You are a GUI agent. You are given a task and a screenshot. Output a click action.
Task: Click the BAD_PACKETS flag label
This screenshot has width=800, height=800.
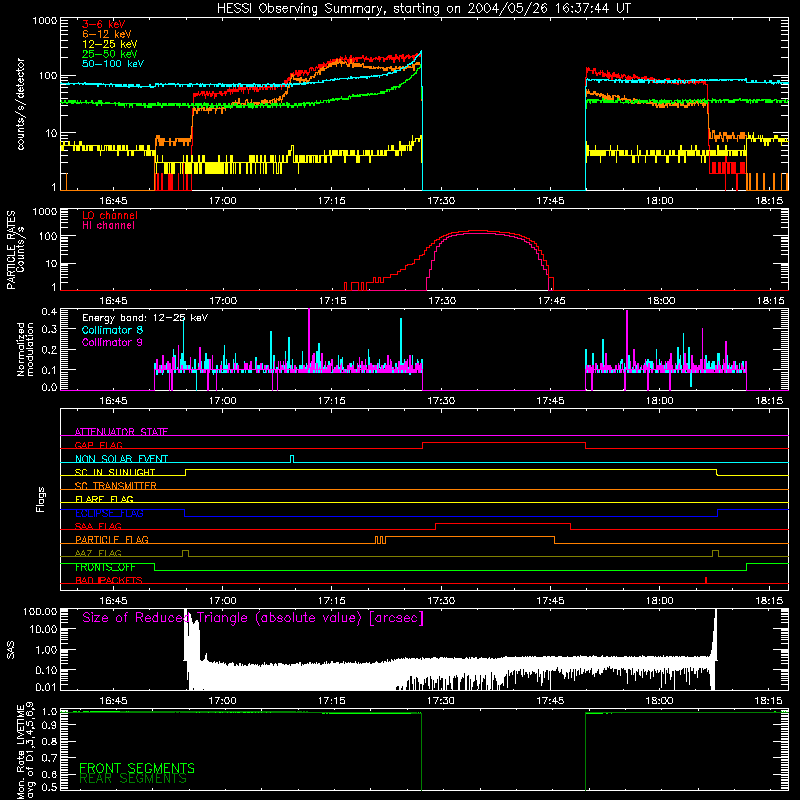109,580
